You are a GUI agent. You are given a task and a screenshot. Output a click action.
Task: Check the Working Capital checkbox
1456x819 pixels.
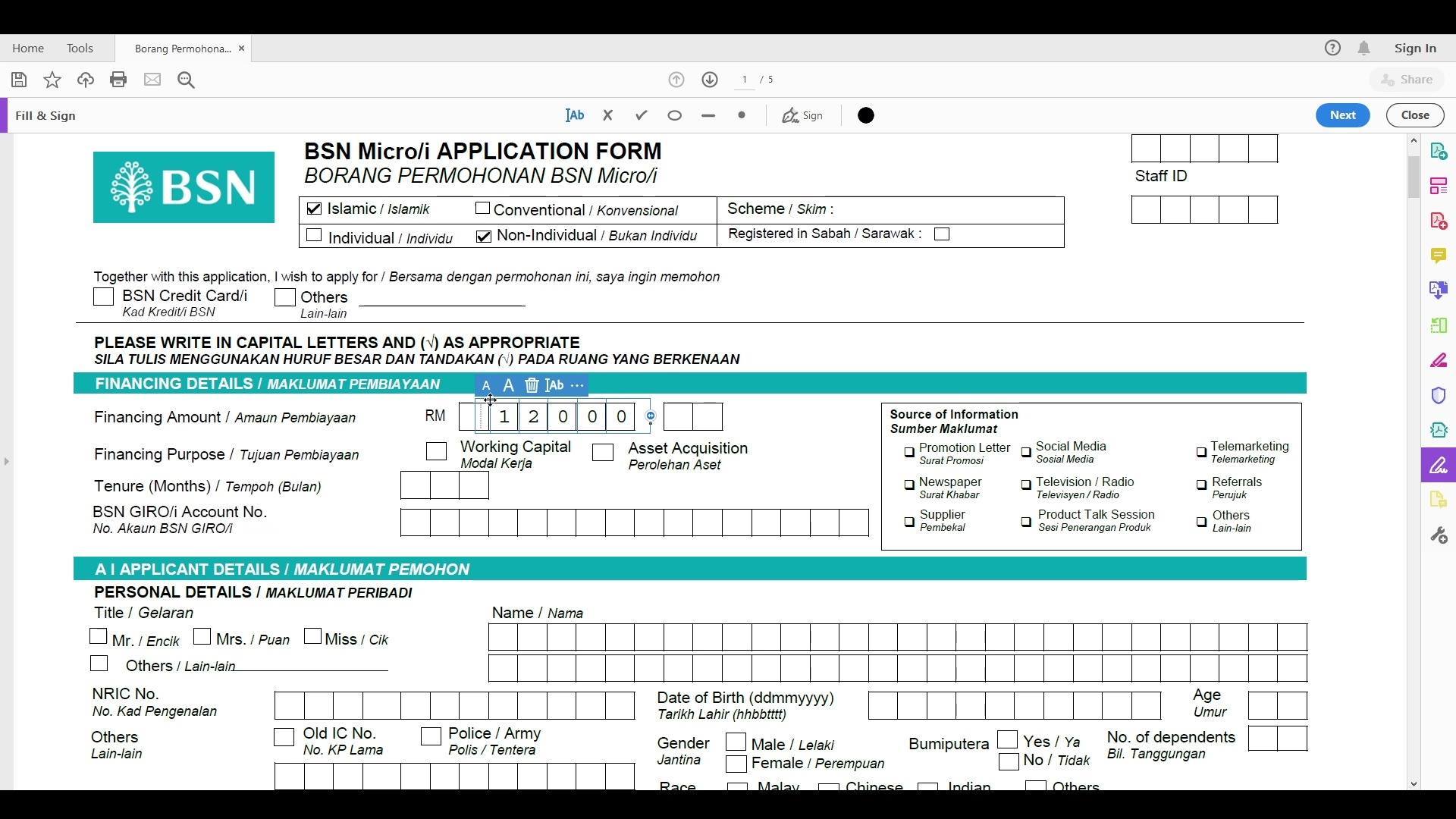click(436, 452)
